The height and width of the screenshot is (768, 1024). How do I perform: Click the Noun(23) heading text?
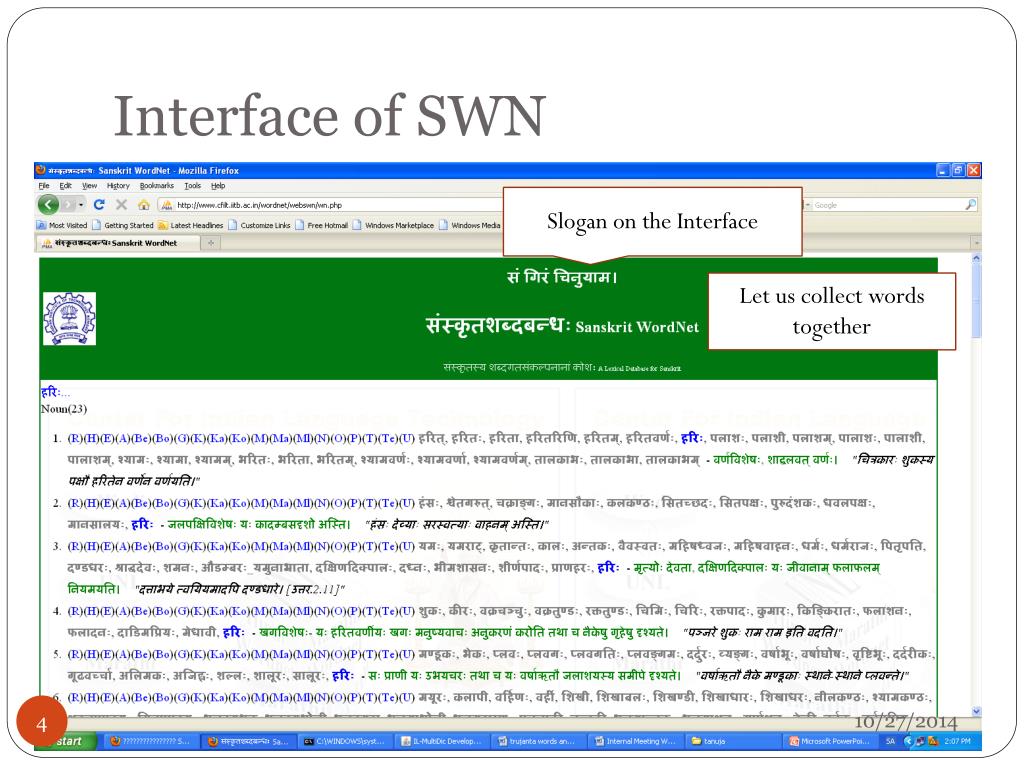[x=63, y=409]
